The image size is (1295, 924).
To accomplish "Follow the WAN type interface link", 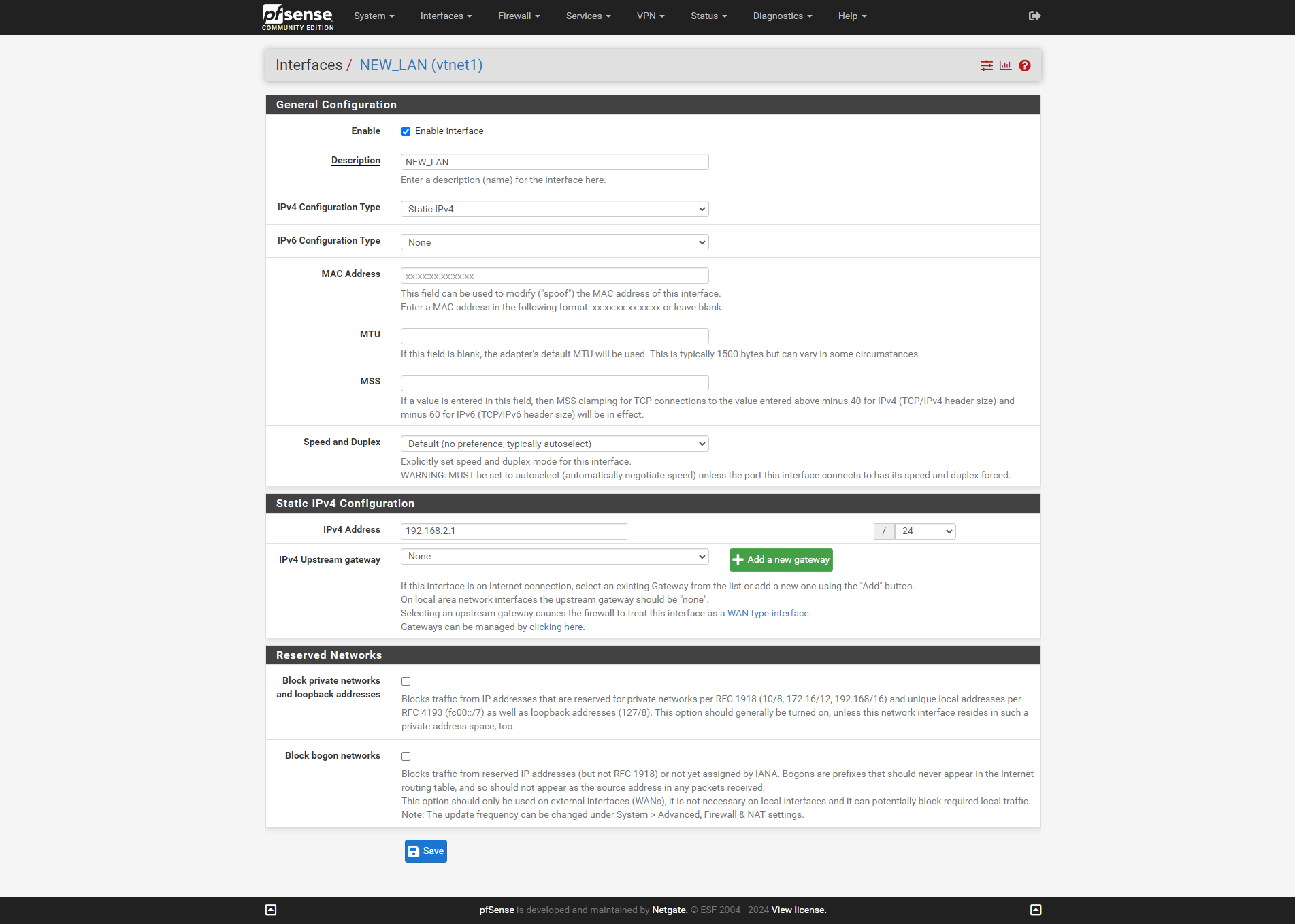I will tap(768, 613).
